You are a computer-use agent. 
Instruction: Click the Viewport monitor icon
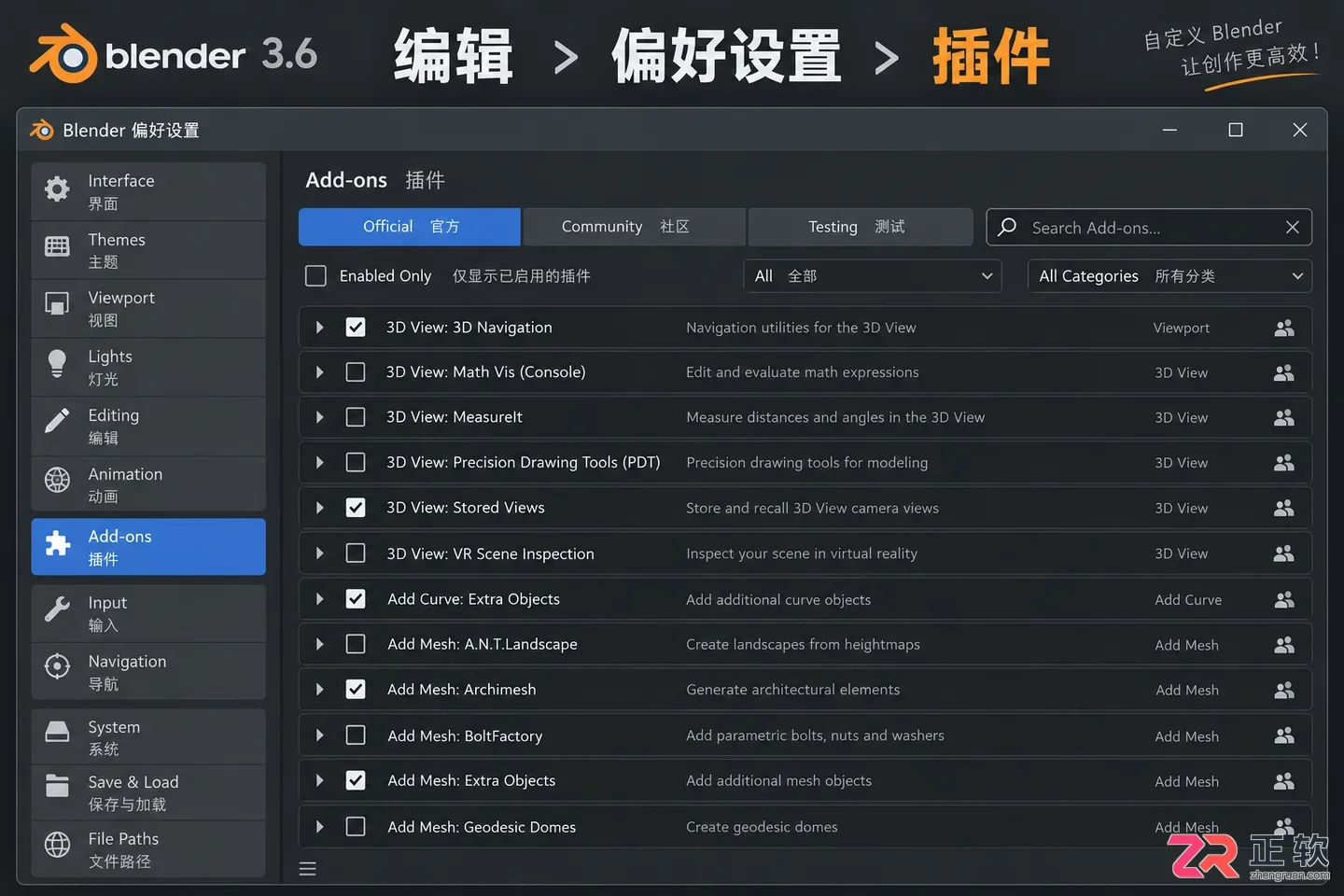57,304
